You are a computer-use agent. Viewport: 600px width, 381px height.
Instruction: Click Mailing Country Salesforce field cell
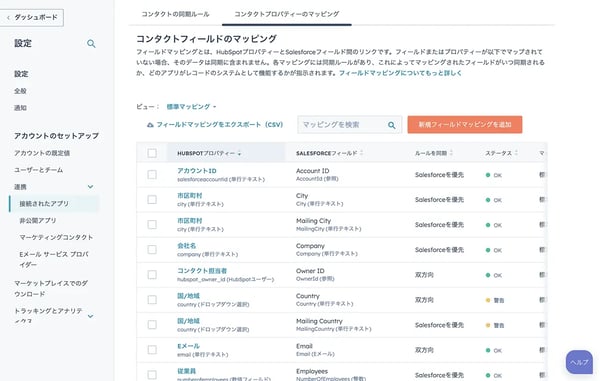334,325
